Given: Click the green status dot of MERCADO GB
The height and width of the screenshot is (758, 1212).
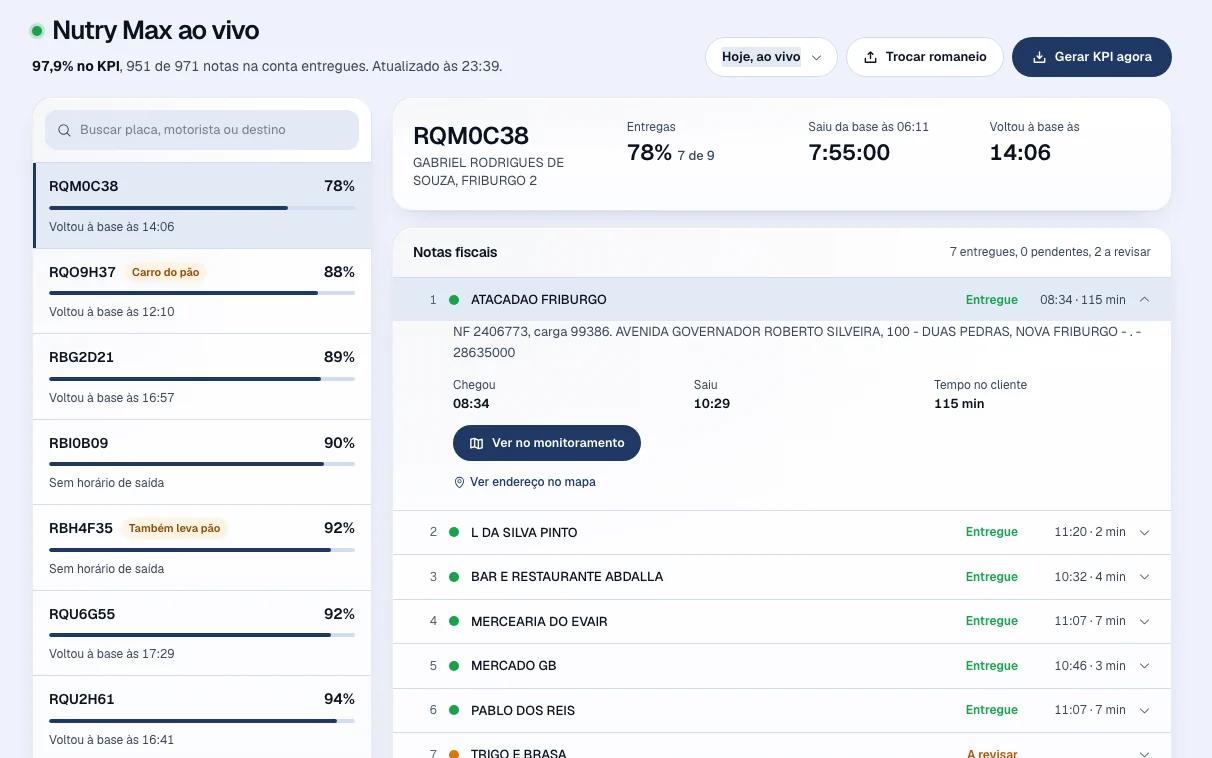Looking at the screenshot, I should (454, 666).
